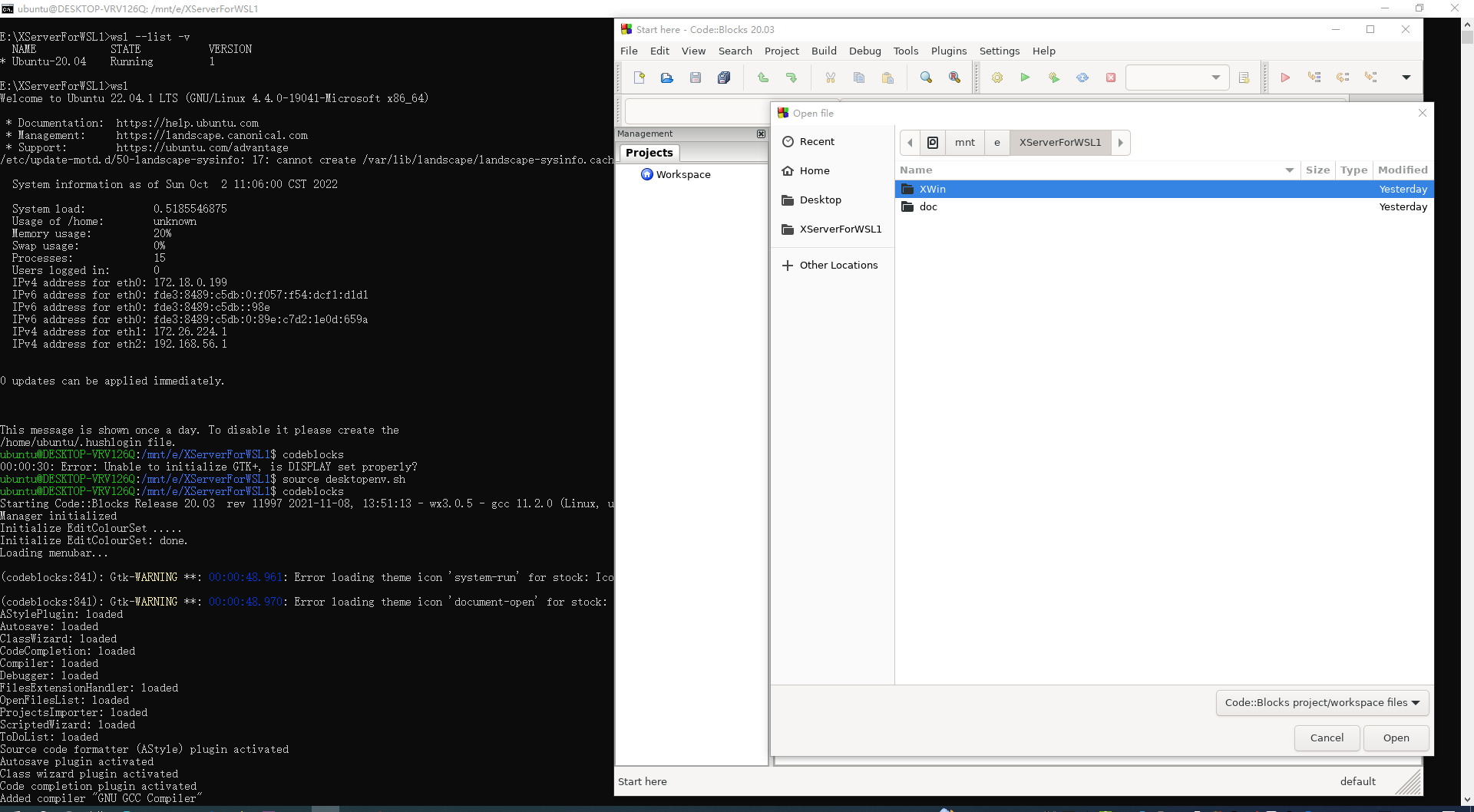
Task: Click the red Abort build toolbar icon
Action: tap(1111, 78)
